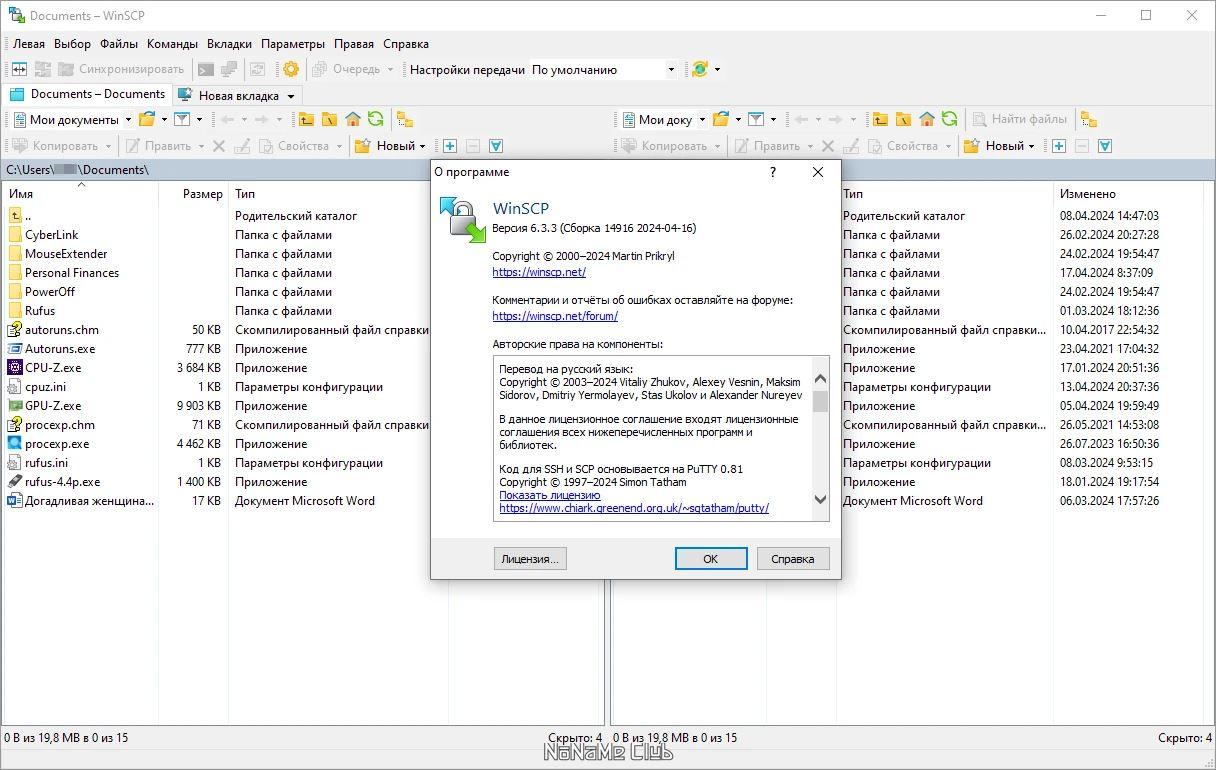Expand the right panel open-folder dropdown arrow
Screen dimensions: 1216x770
(x=738, y=119)
